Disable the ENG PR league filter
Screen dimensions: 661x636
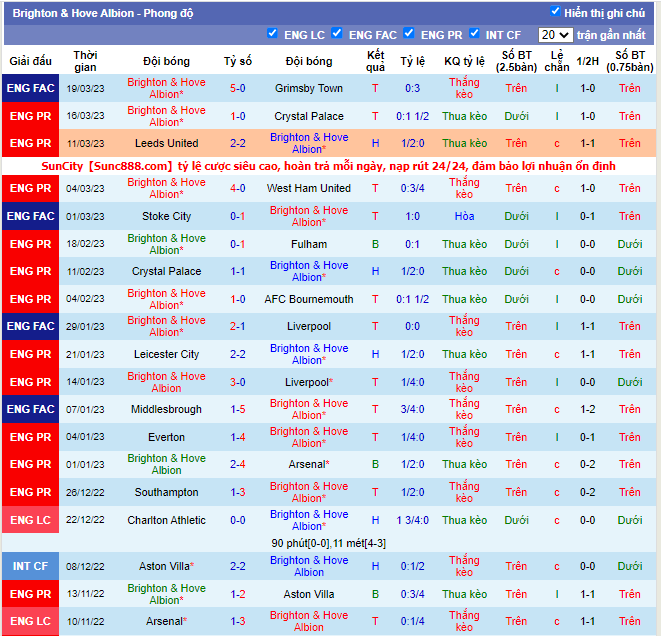coord(409,34)
